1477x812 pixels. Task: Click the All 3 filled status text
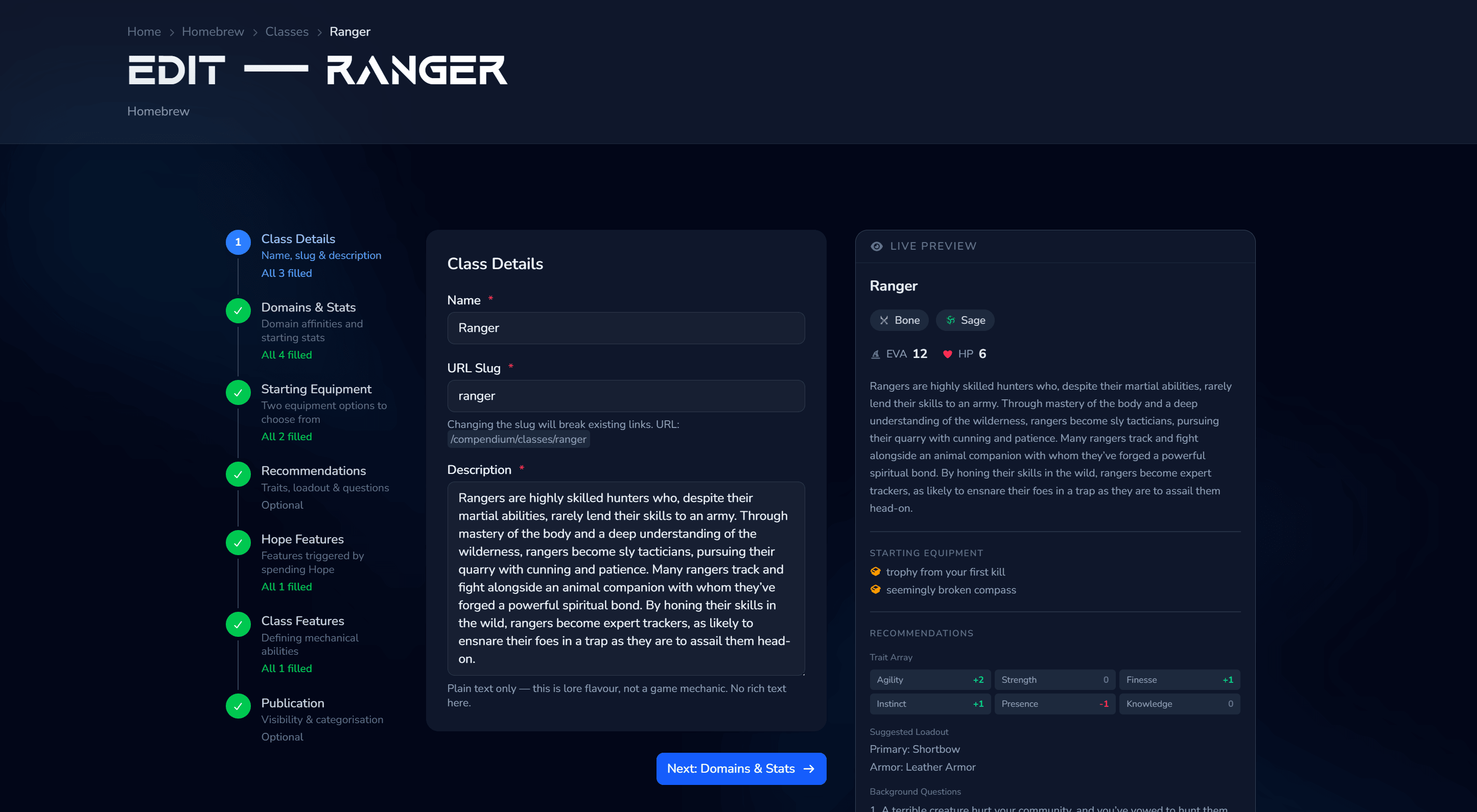(287, 273)
